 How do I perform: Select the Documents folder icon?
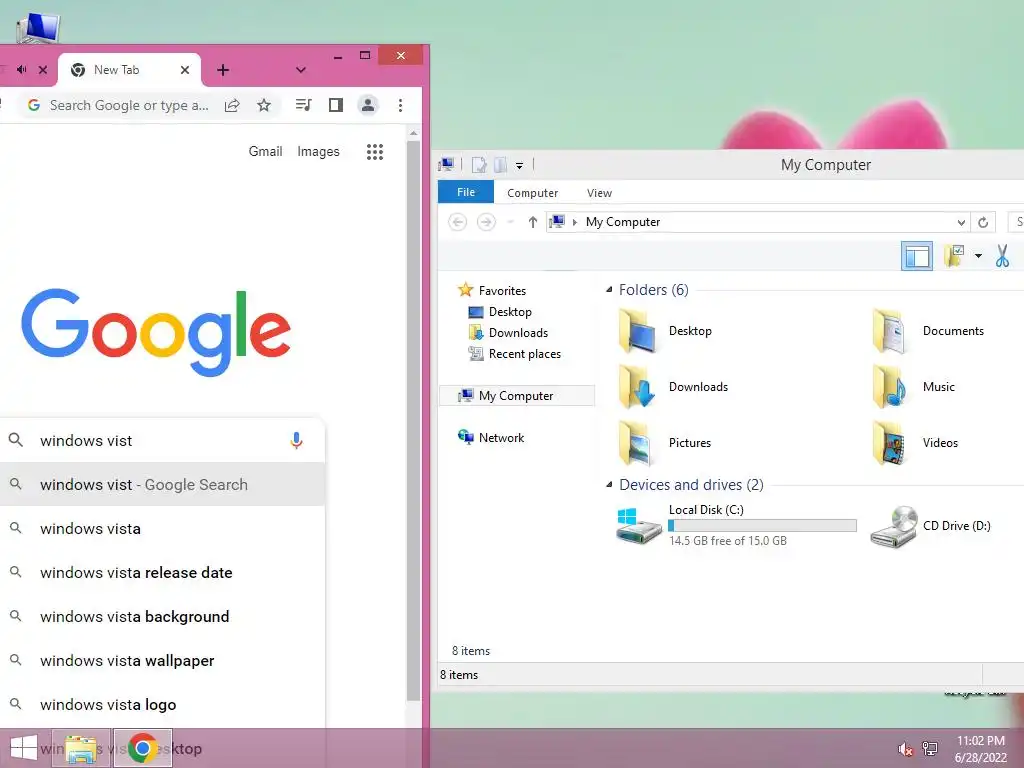[x=889, y=331]
